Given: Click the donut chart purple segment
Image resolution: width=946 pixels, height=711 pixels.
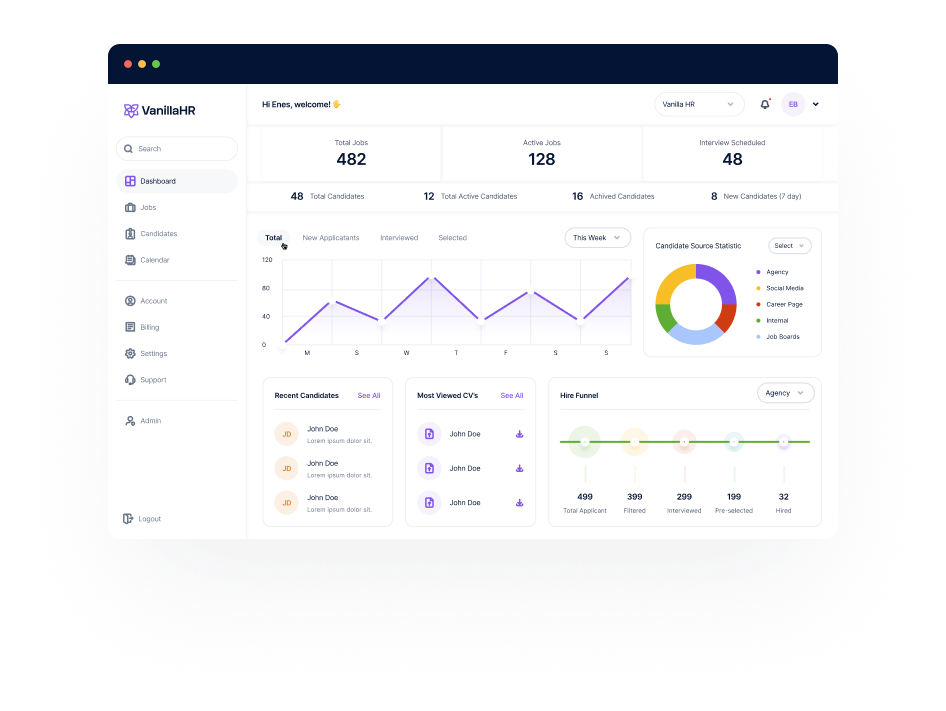Looking at the screenshot, I should [721, 282].
